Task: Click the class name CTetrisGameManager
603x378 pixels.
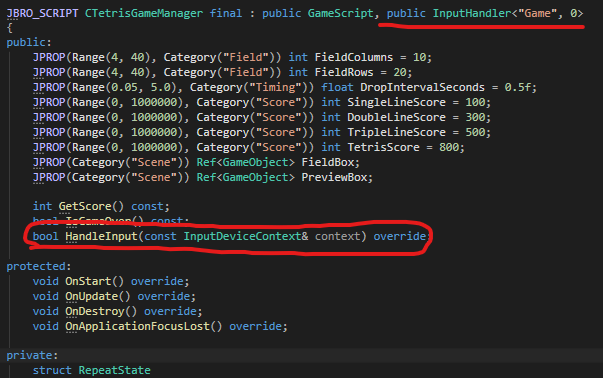Action: 144,13
